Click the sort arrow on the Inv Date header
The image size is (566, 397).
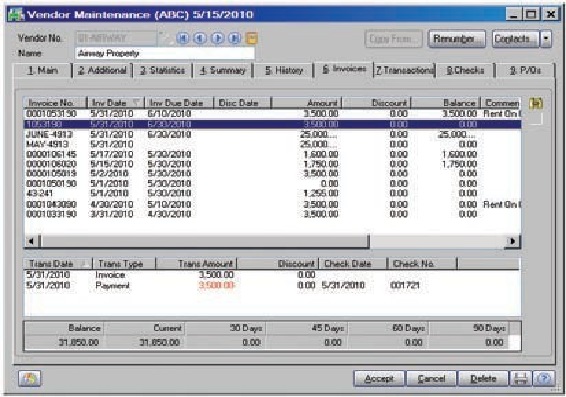(x=136, y=103)
